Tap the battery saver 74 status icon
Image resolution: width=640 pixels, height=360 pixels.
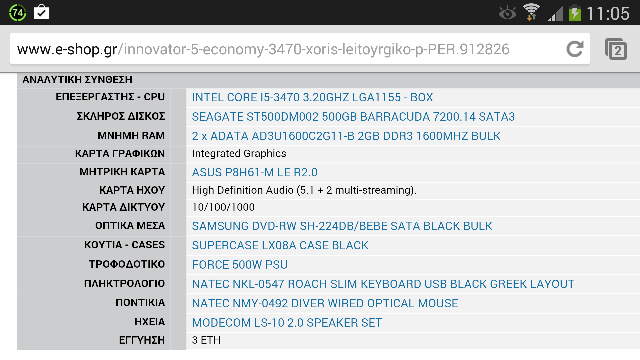click(18, 12)
